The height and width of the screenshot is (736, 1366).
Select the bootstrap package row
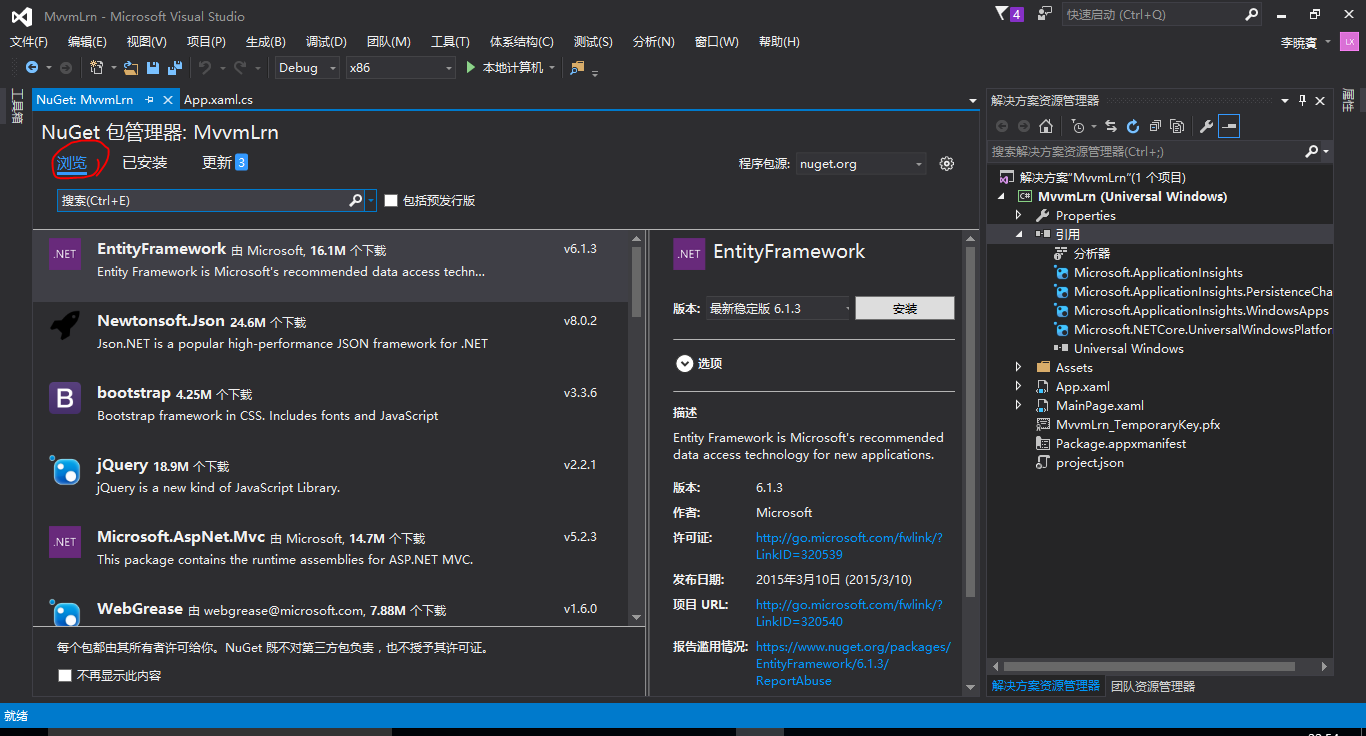pyautogui.click(x=332, y=410)
